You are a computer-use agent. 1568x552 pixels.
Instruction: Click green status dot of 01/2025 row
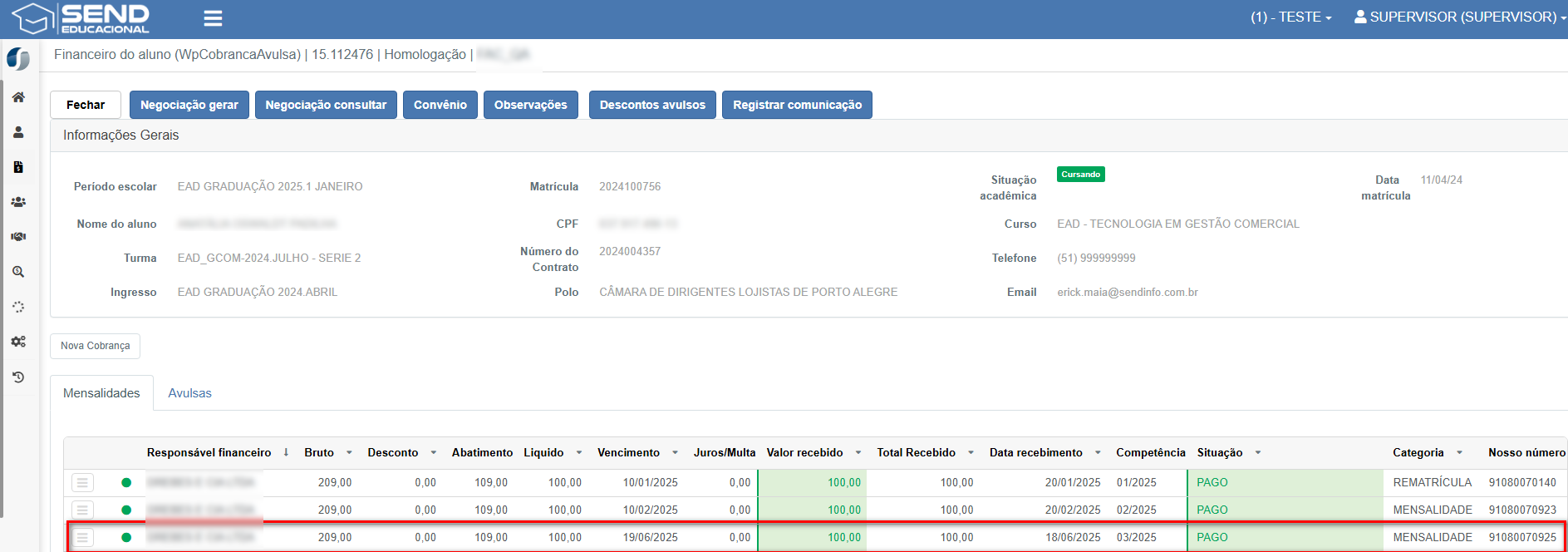point(126,482)
